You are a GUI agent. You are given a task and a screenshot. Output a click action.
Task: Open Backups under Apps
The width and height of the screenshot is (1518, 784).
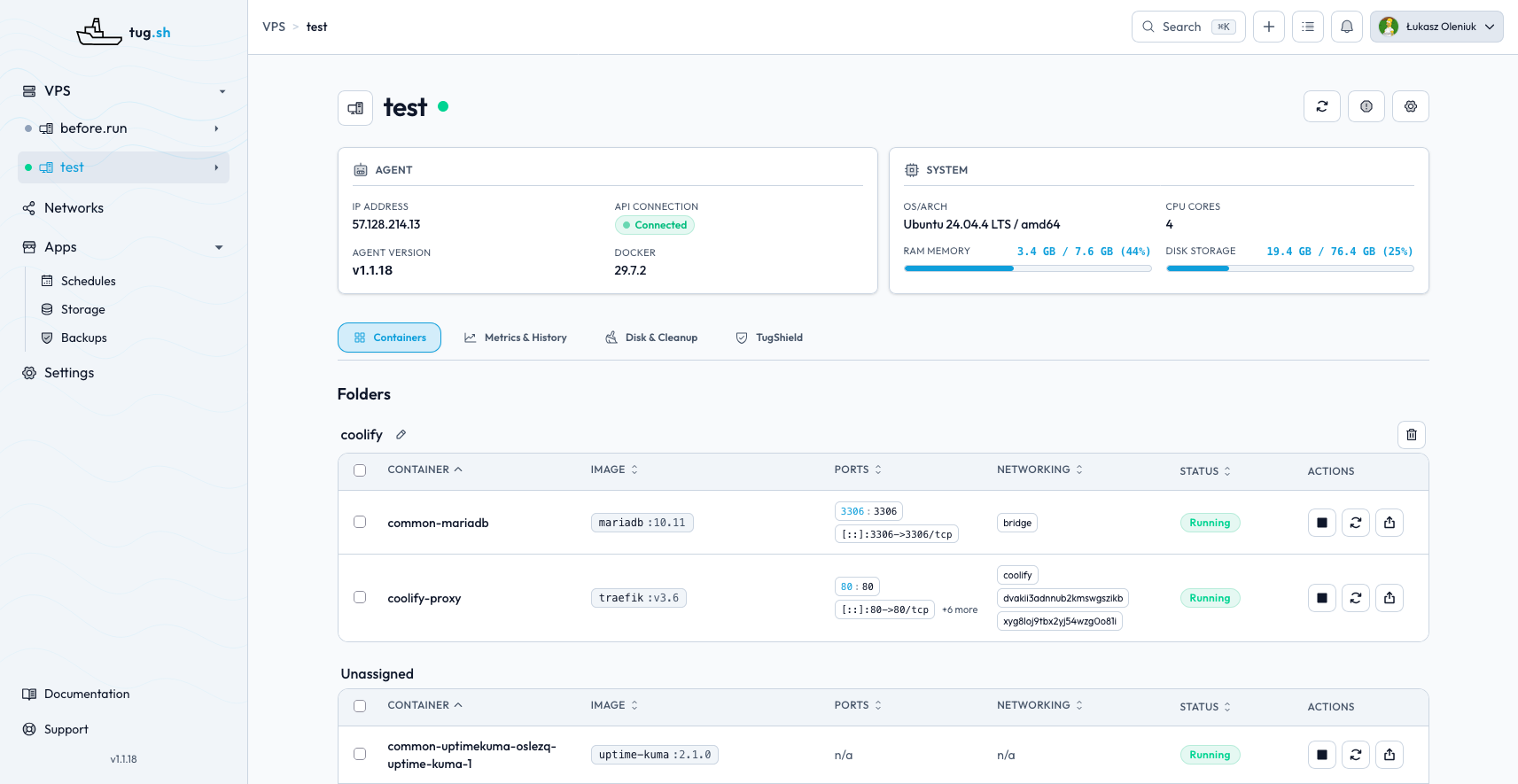pos(83,338)
